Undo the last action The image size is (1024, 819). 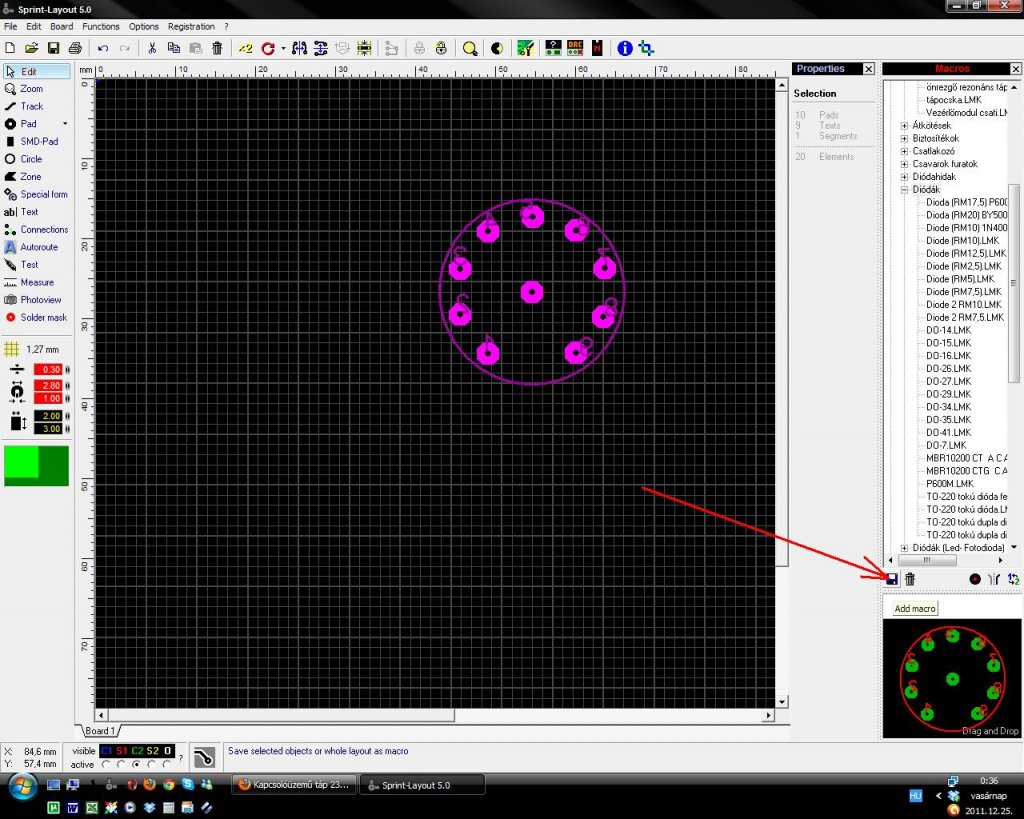(x=103, y=48)
